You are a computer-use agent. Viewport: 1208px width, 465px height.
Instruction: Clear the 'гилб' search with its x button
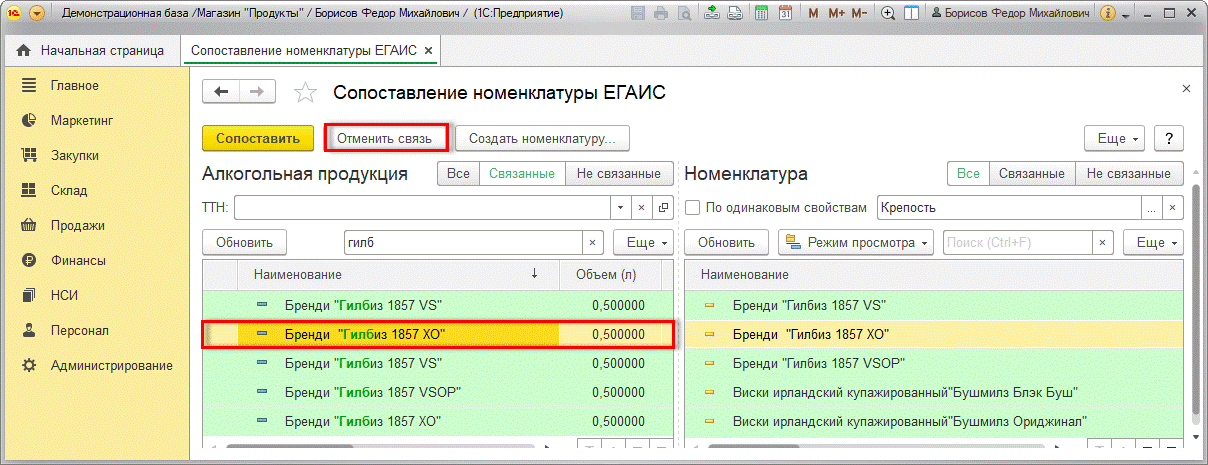pyautogui.click(x=592, y=242)
